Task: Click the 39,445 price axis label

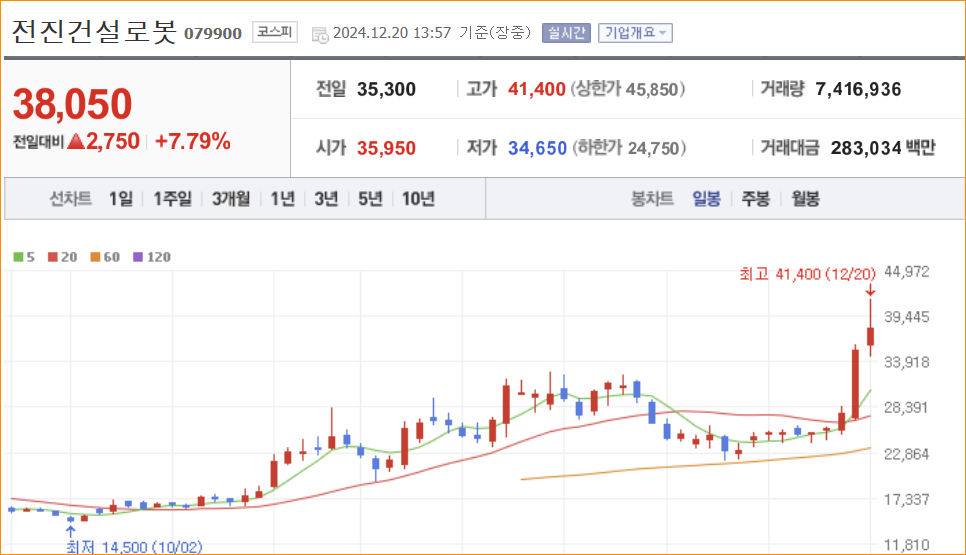Action: click(906, 317)
